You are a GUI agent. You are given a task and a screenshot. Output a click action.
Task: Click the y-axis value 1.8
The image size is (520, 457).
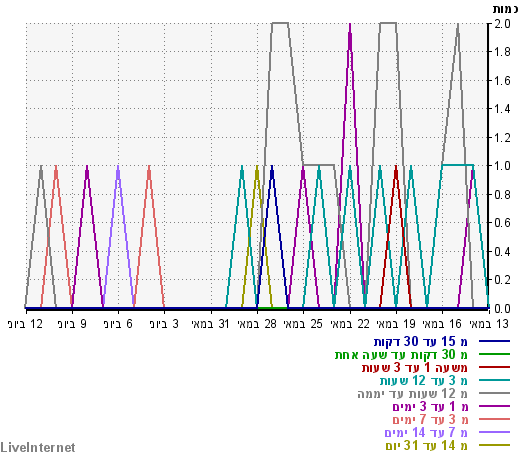(502, 52)
